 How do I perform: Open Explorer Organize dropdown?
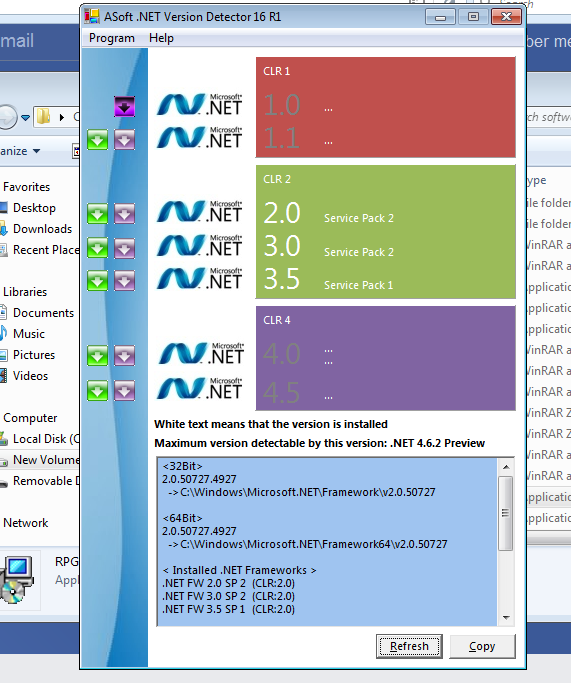[x=20, y=151]
